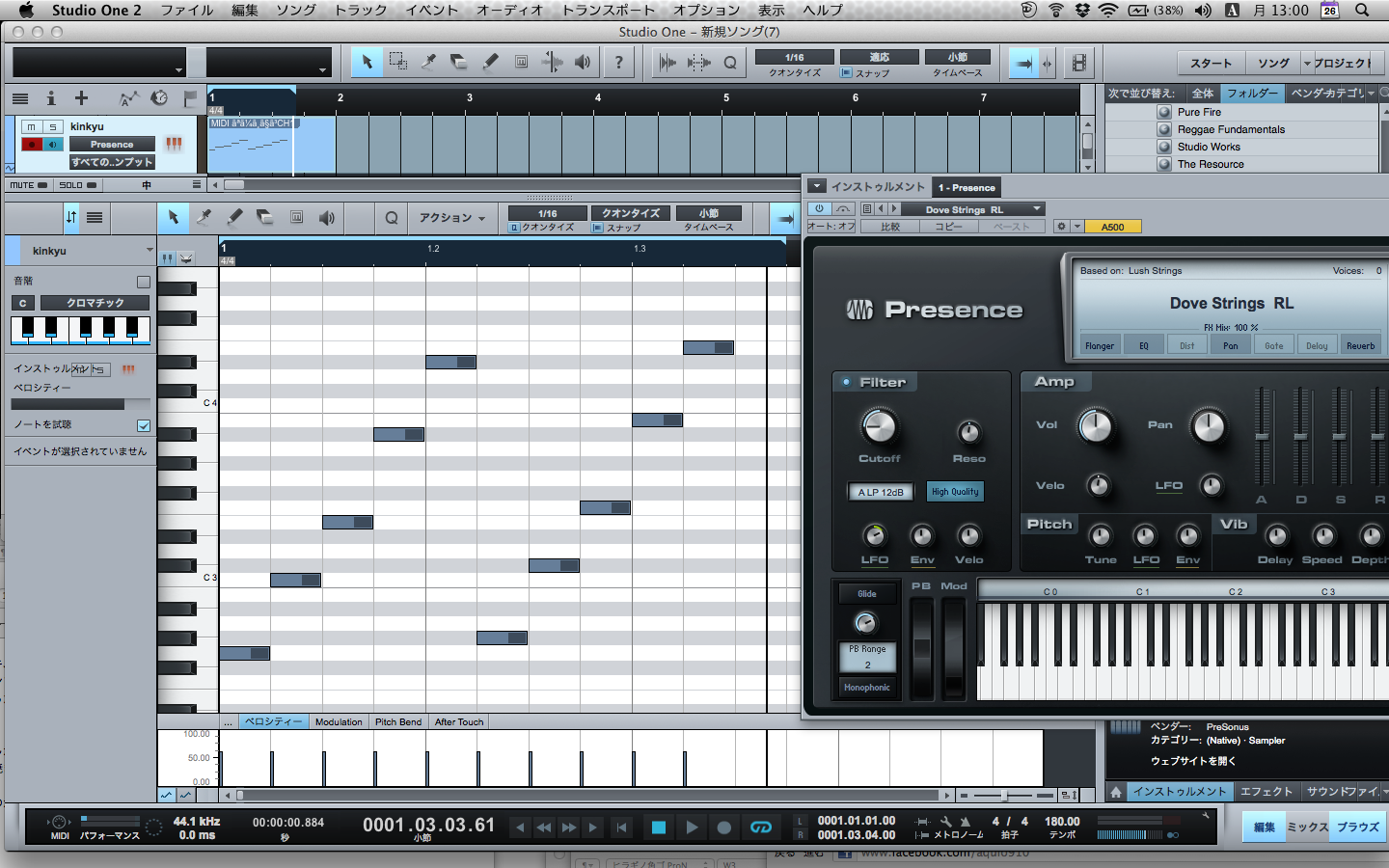
Task: Switch to the Modulation lane tab
Action: pyautogui.click(x=339, y=721)
